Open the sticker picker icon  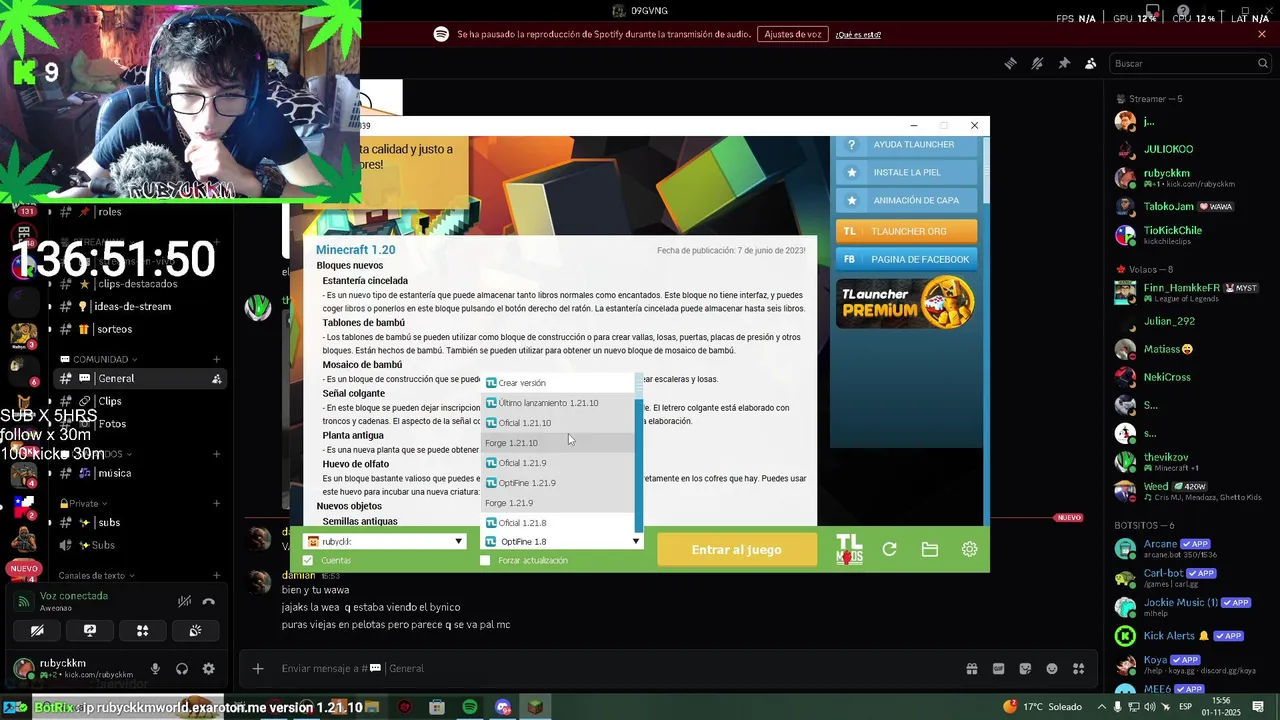(x=1025, y=668)
